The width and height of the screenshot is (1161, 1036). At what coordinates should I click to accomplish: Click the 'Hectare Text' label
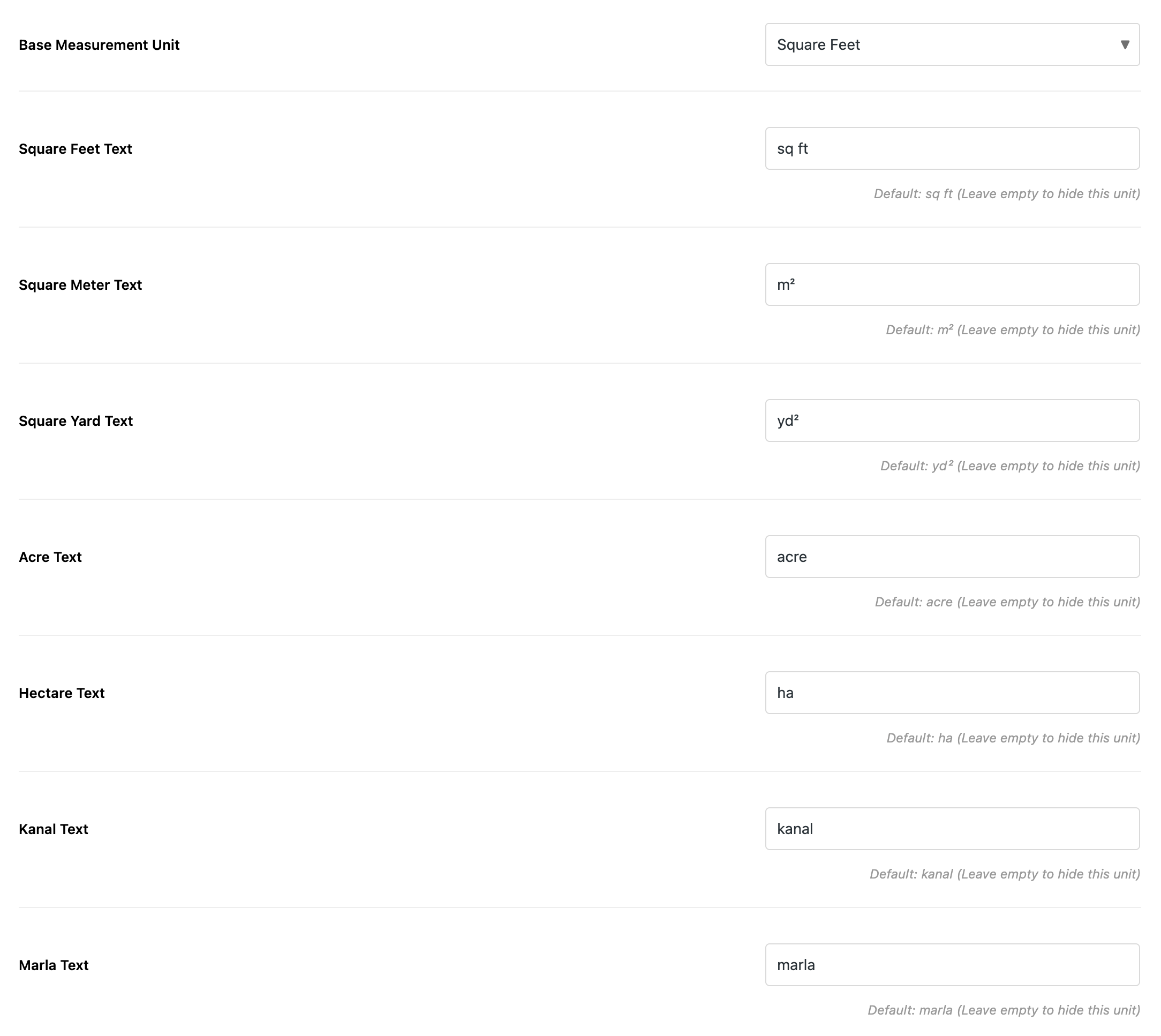pos(62,693)
